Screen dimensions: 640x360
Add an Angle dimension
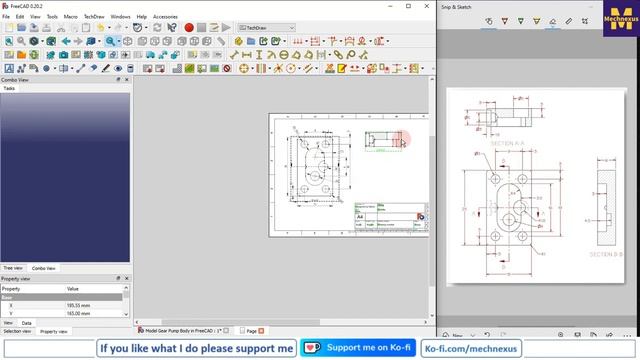296,55
